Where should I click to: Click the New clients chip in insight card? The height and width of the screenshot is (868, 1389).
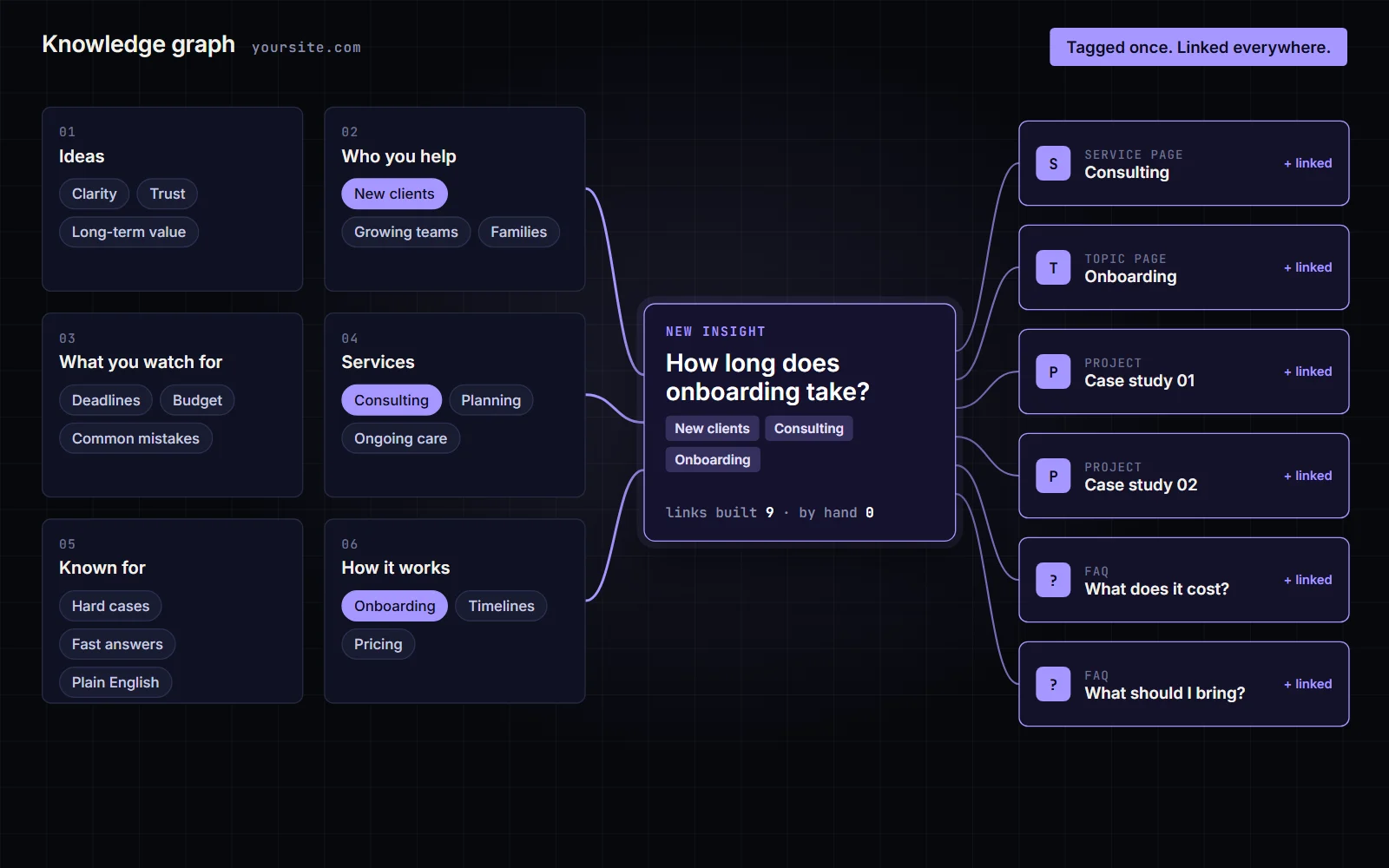click(x=712, y=428)
